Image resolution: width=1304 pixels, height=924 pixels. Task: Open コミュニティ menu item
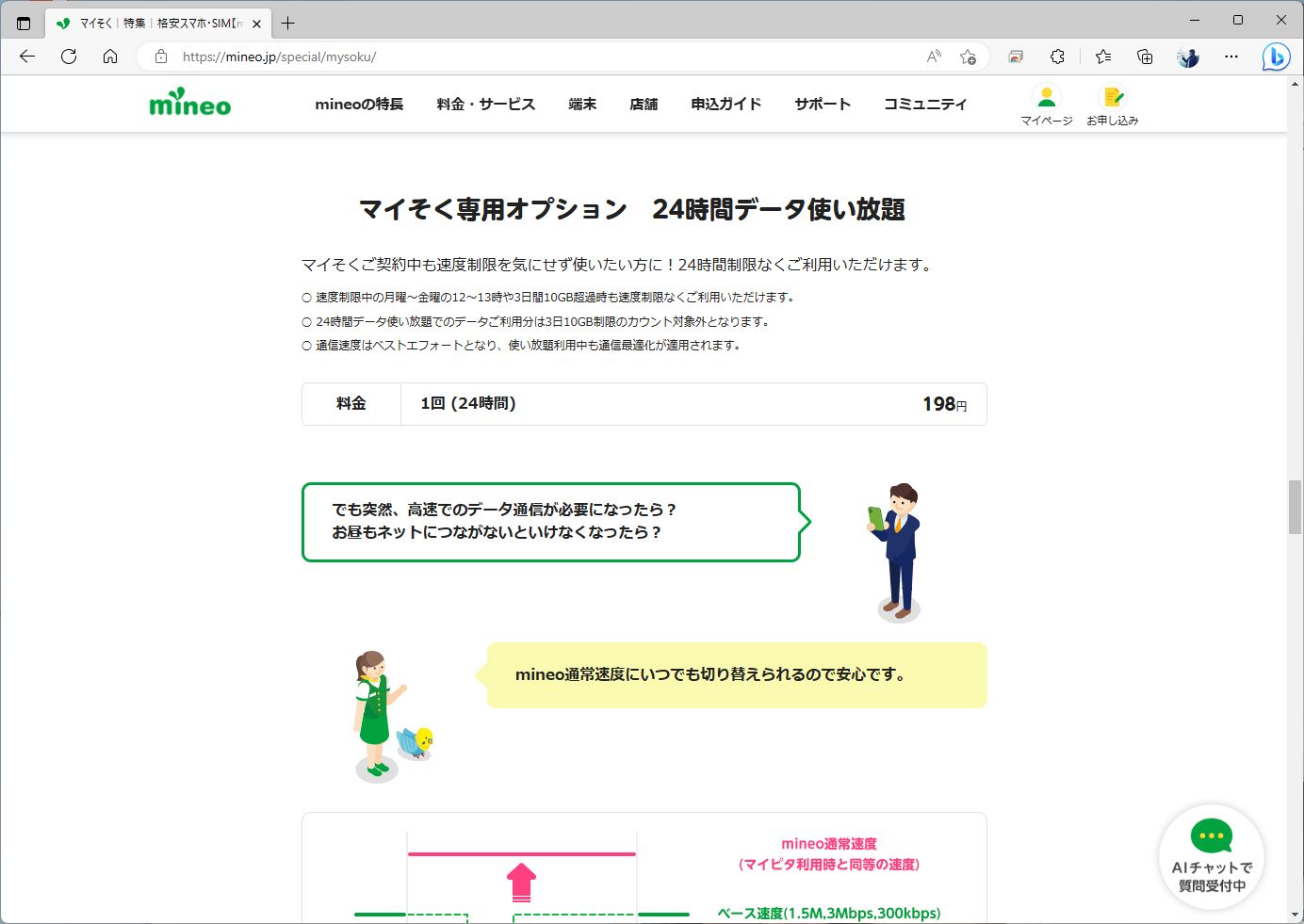coord(925,104)
